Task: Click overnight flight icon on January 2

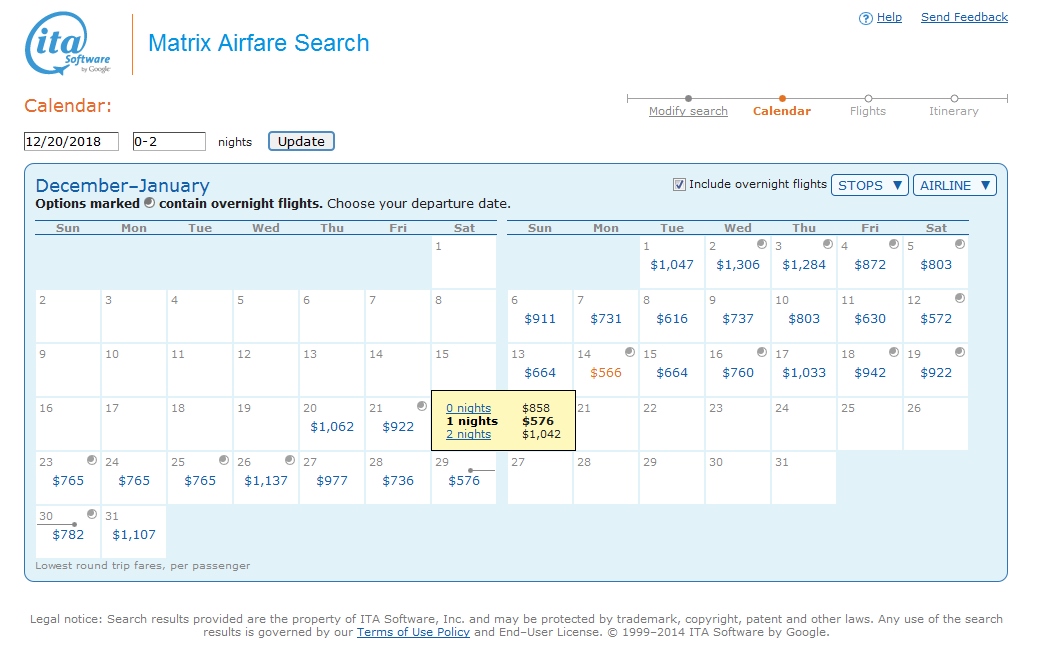Action: point(764,242)
